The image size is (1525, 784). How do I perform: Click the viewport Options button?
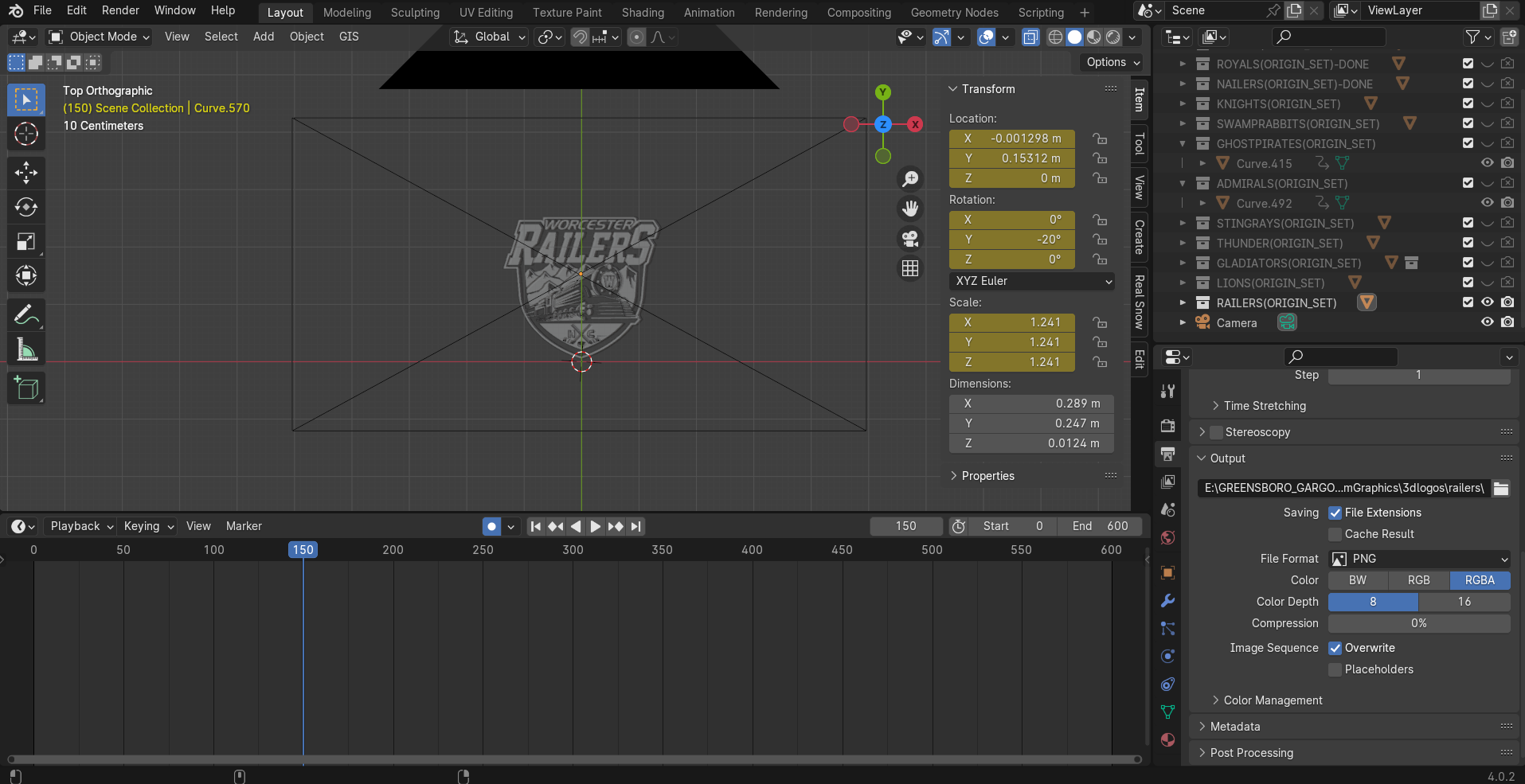pyautogui.click(x=1112, y=62)
